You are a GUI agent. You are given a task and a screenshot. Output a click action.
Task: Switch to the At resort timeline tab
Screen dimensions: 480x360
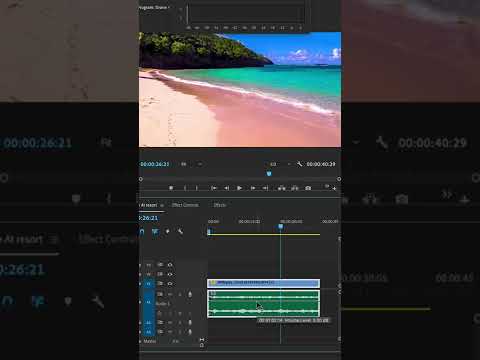pos(148,205)
